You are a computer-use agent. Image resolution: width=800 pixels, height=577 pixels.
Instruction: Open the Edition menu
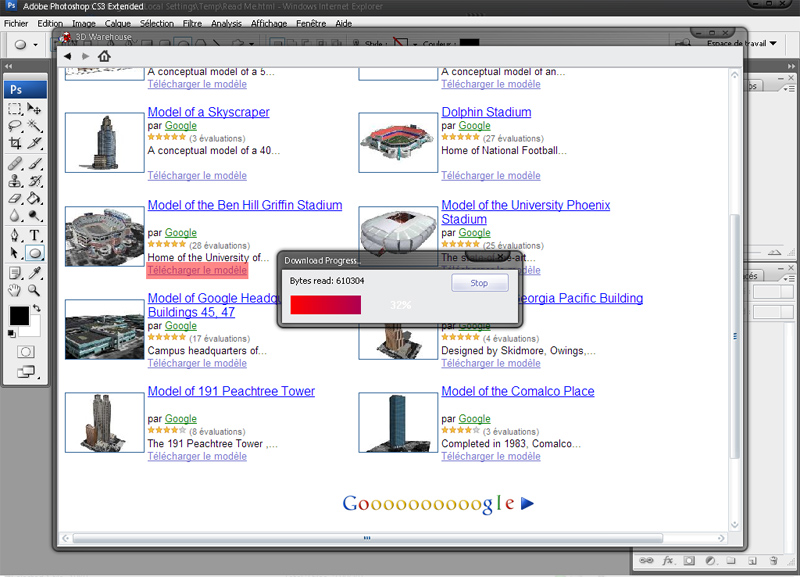[50, 23]
